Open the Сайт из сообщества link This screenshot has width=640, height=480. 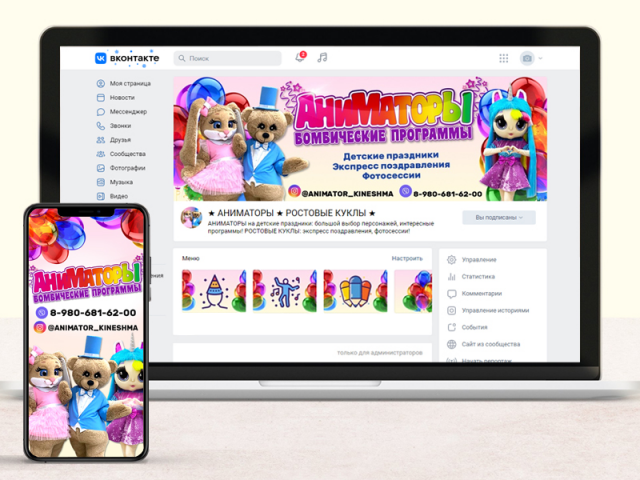pyautogui.click(x=491, y=344)
